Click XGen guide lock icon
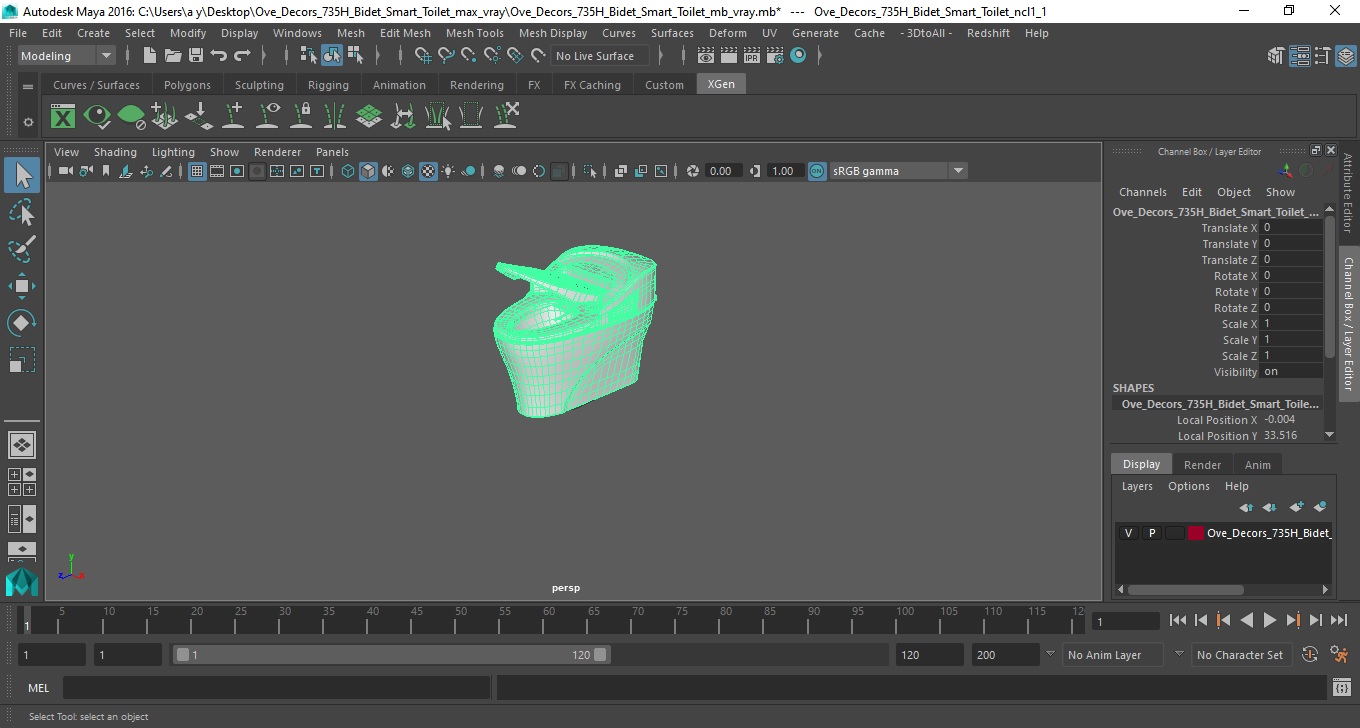The height and width of the screenshot is (728, 1360). (x=301, y=117)
